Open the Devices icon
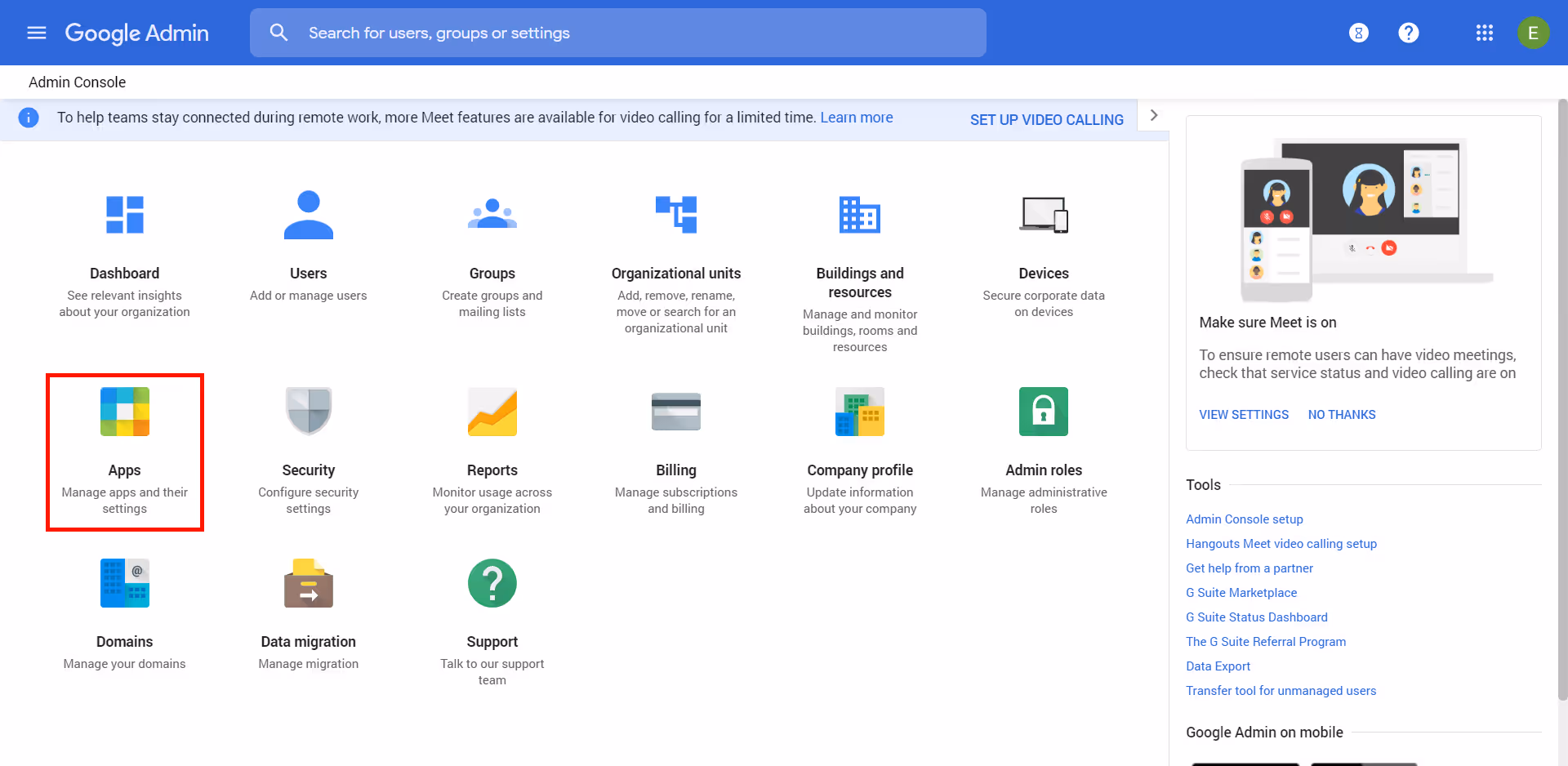The height and width of the screenshot is (766, 1568). [1044, 215]
